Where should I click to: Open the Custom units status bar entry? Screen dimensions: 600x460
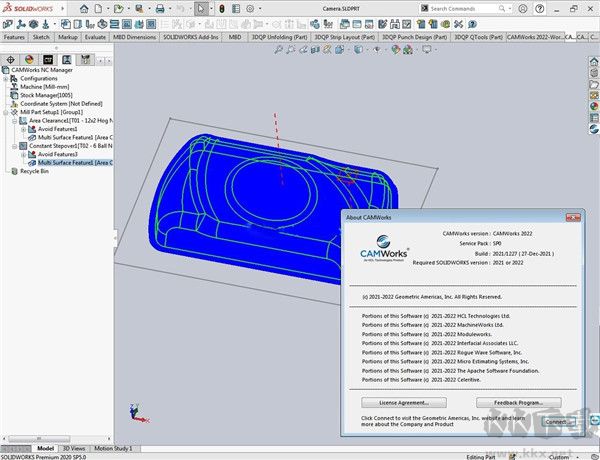point(559,457)
